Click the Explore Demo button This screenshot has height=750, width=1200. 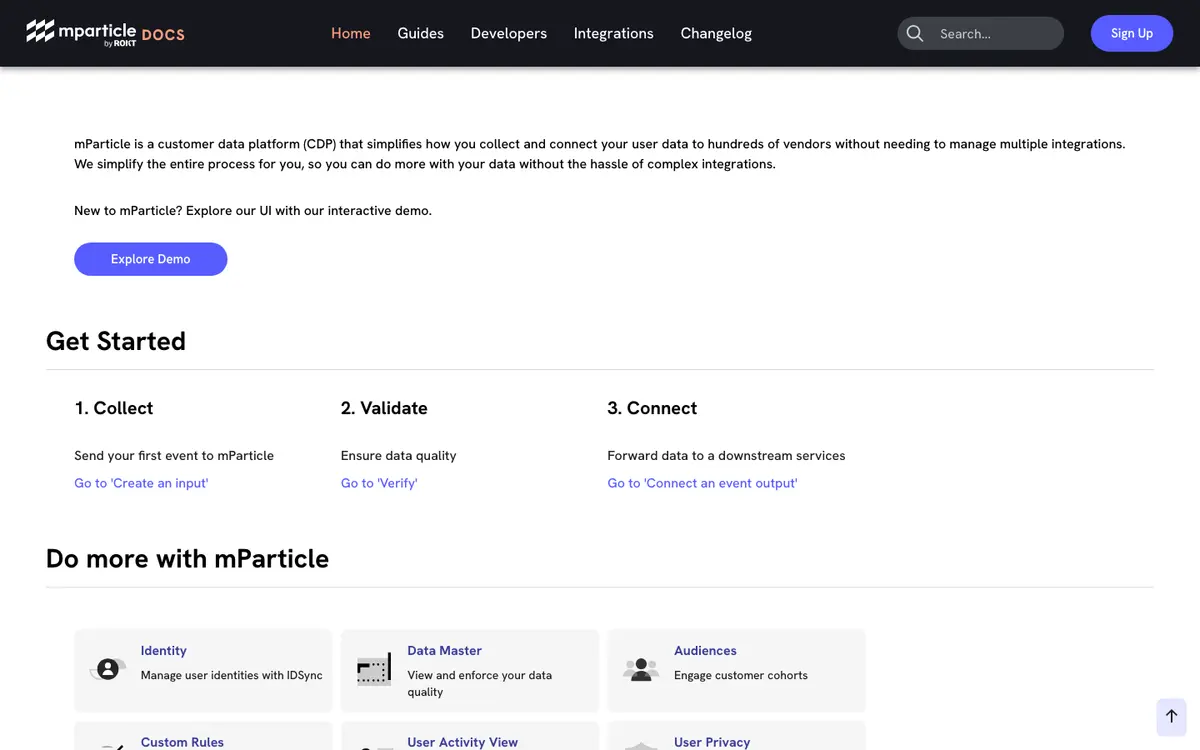pyautogui.click(x=151, y=259)
